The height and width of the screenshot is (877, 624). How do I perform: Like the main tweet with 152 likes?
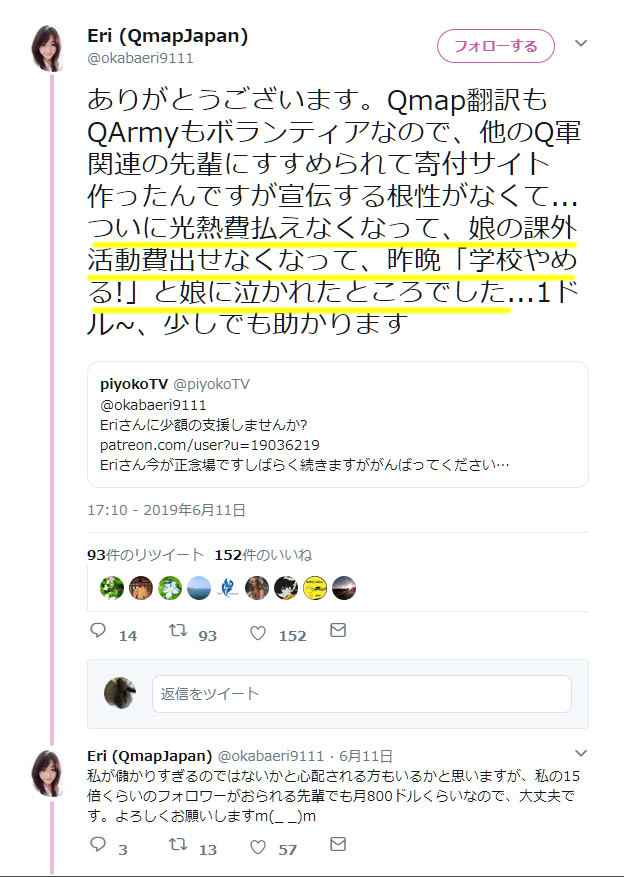(258, 633)
